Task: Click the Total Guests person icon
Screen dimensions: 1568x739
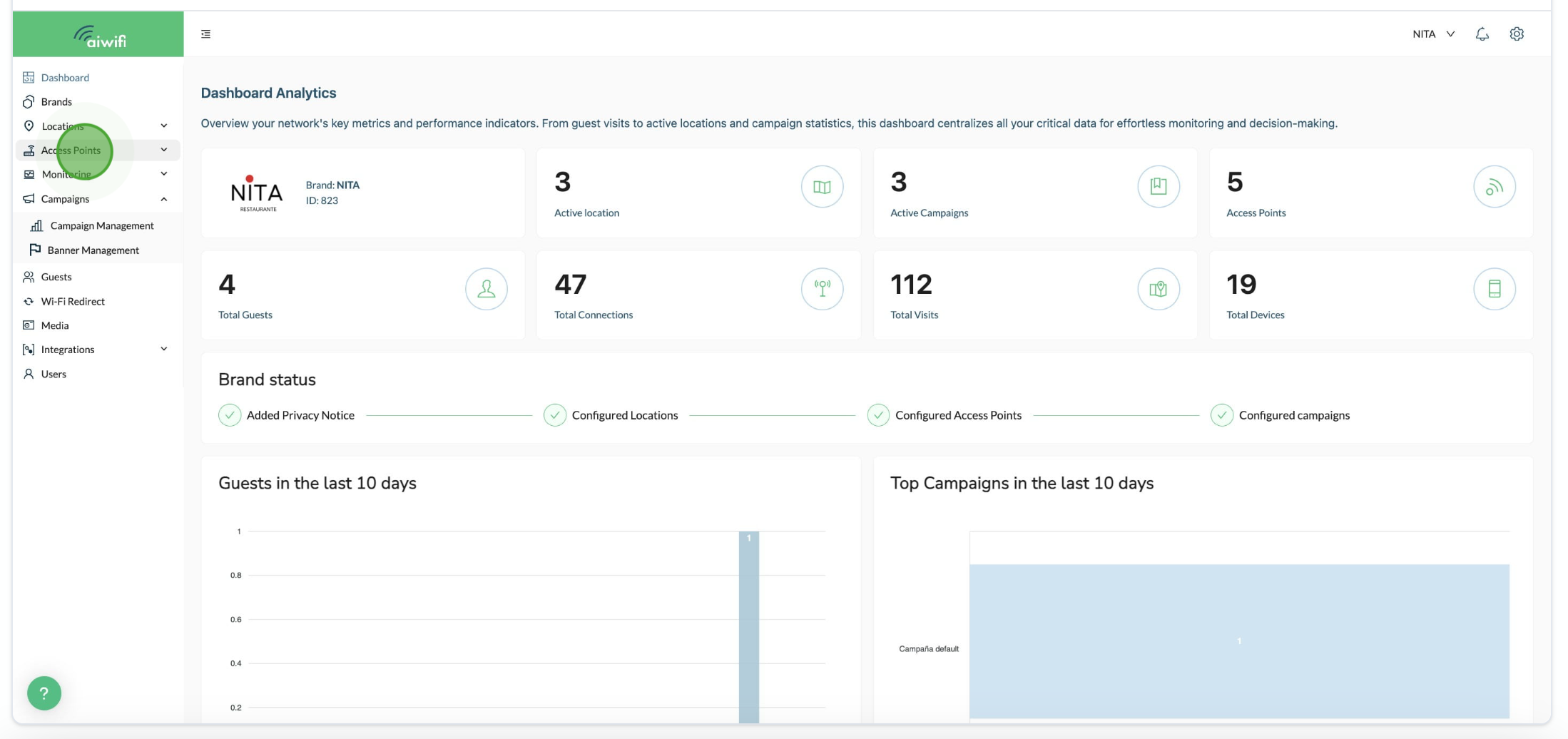Action: coord(486,289)
